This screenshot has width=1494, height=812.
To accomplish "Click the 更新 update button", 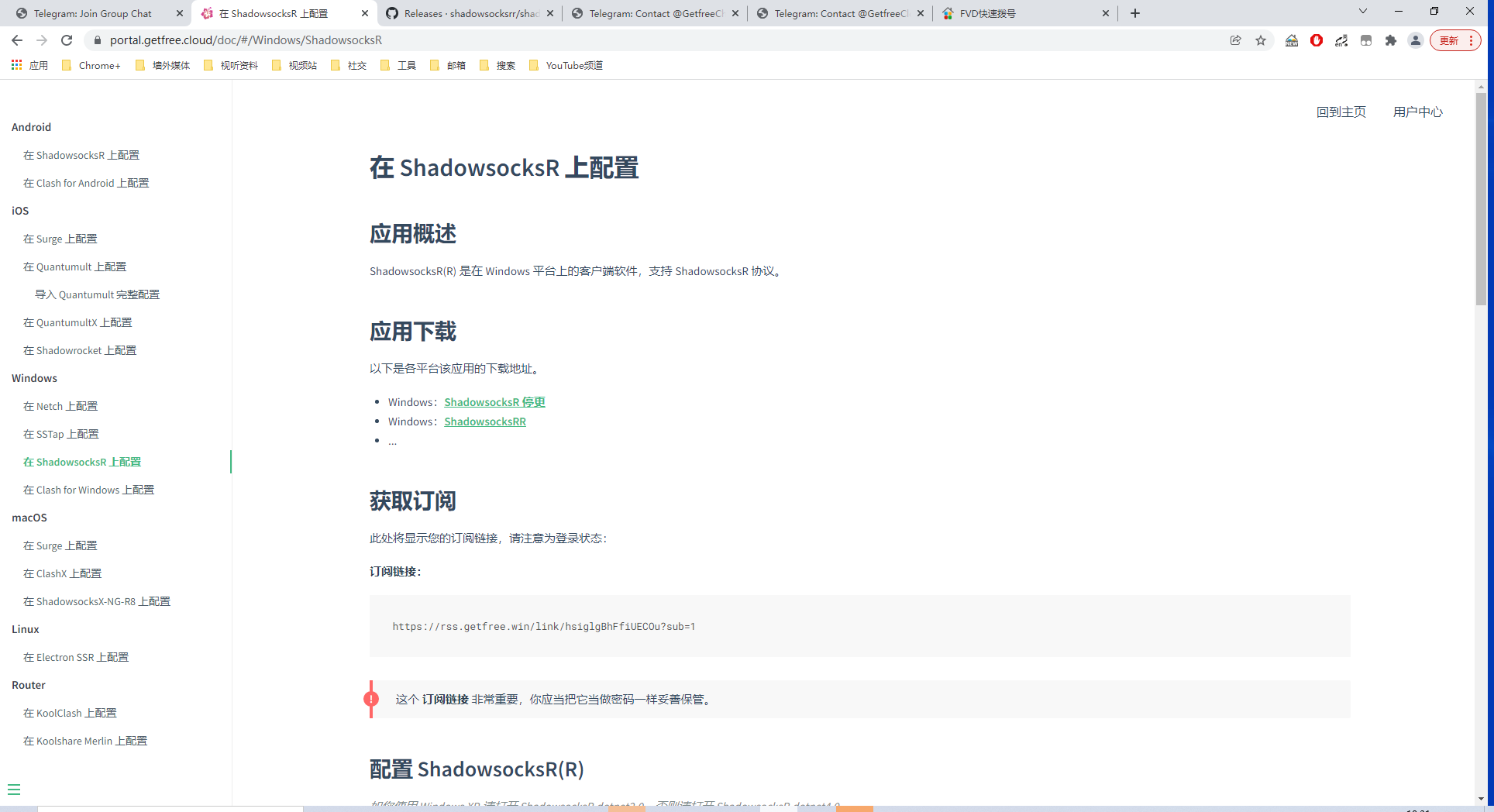I will [1456, 40].
